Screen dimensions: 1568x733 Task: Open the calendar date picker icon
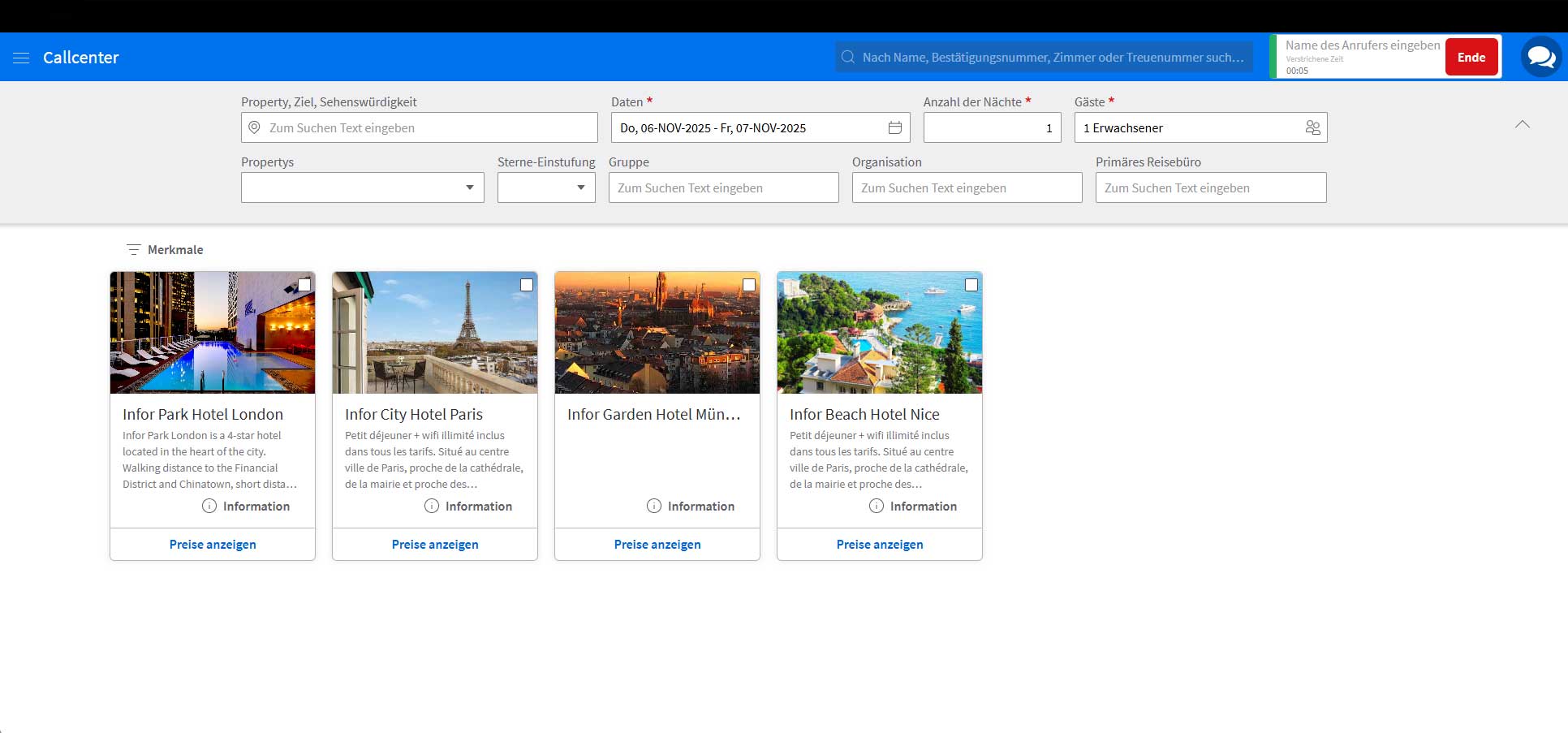tap(894, 127)
